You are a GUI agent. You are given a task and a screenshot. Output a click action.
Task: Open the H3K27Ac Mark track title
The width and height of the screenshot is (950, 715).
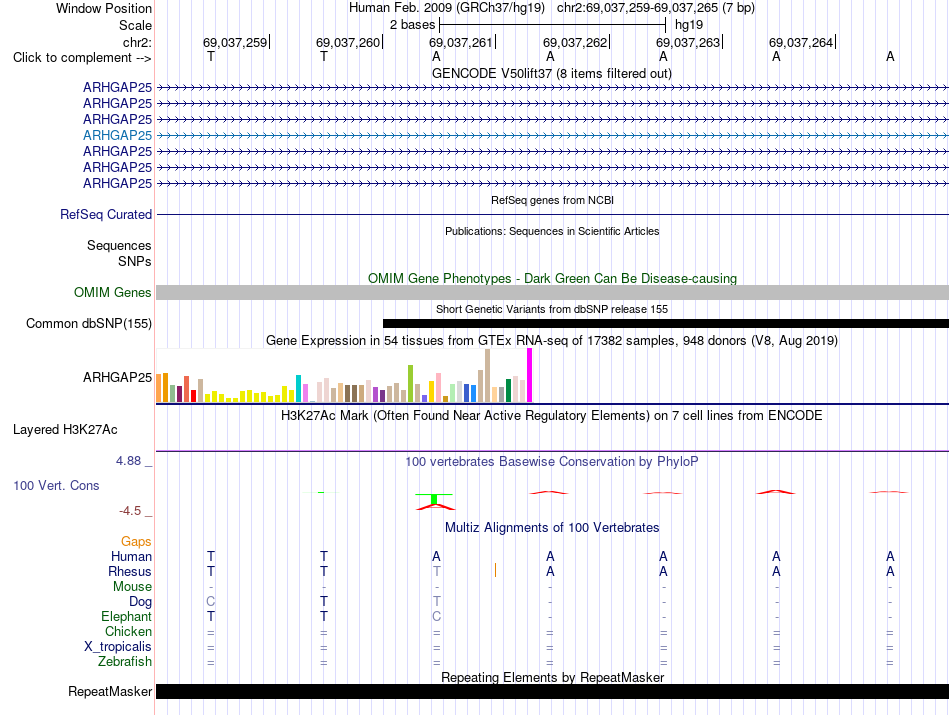(x=552, y=416)
